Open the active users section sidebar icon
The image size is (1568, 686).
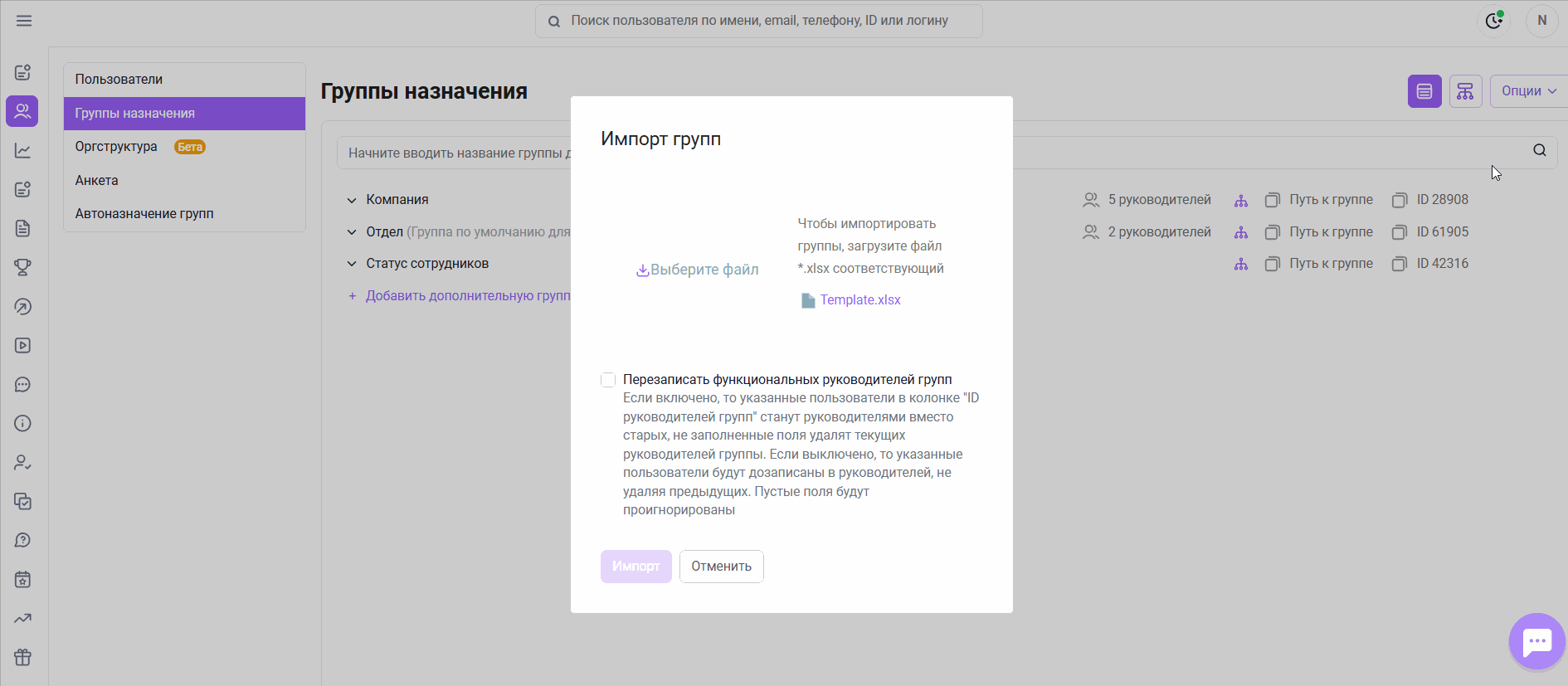pos(22,111)
